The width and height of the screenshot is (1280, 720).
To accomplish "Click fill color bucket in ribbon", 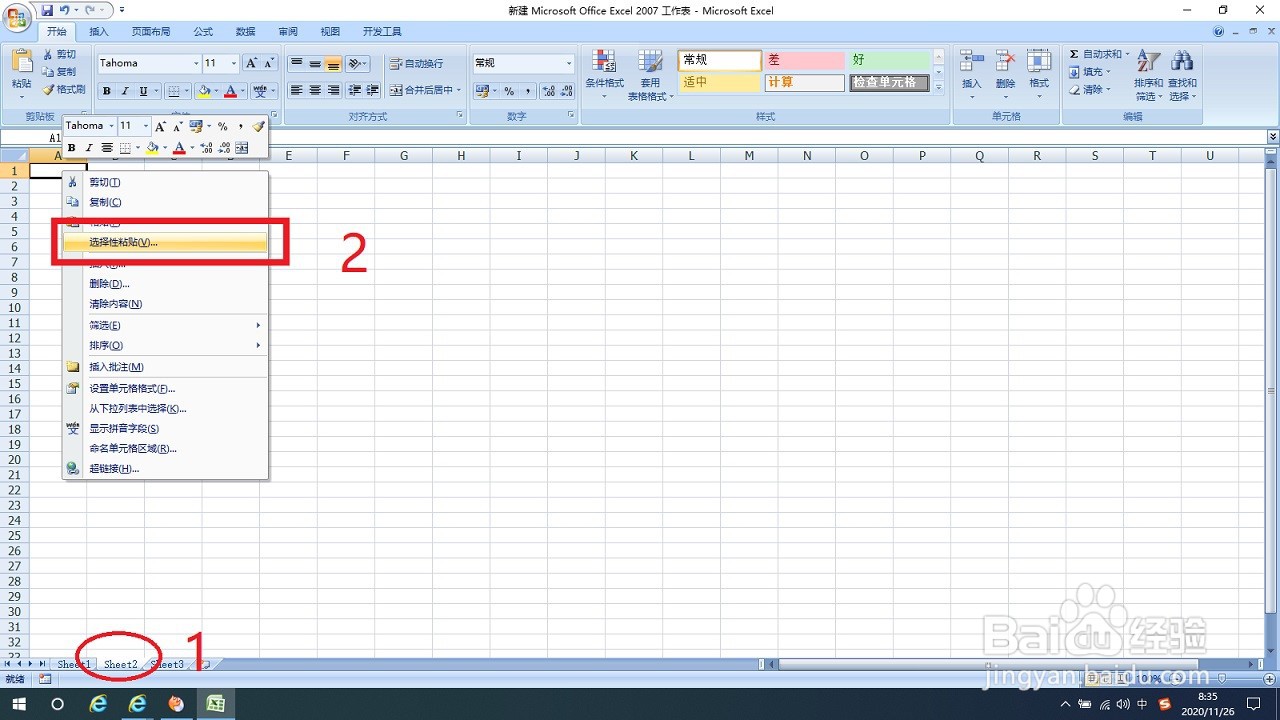I will pyautogui.click(x=203, y=91).
